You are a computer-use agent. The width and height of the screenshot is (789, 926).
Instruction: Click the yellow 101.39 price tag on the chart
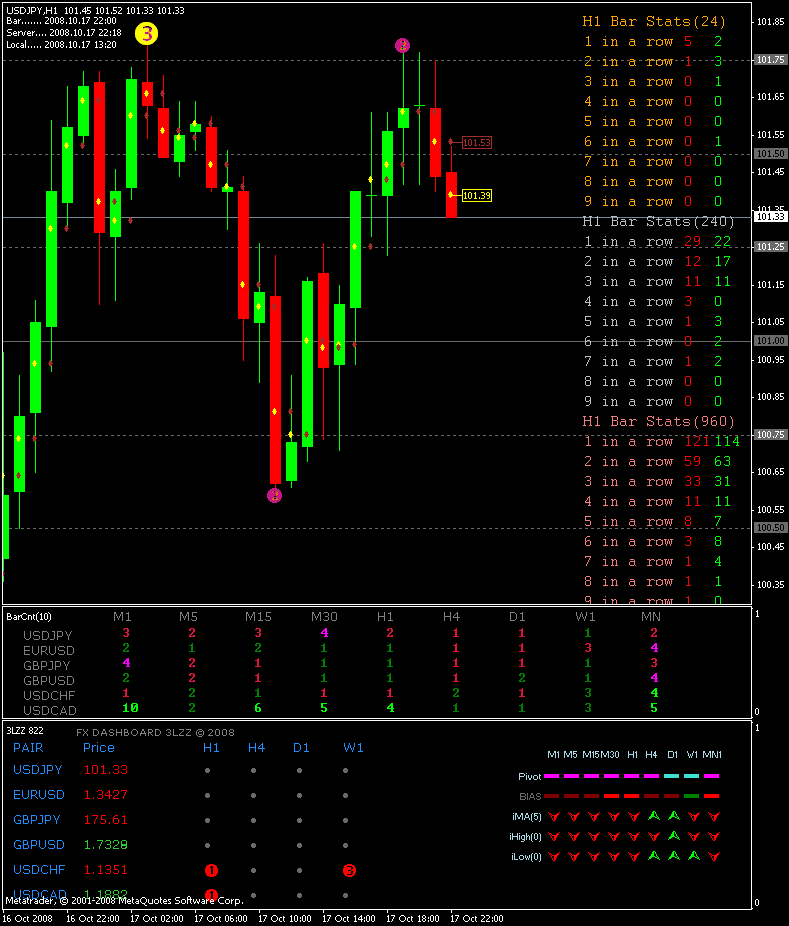point(477,195)
